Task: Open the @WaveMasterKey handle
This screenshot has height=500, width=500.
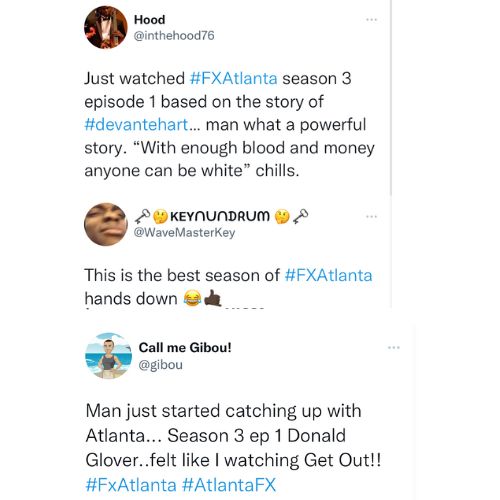Action: click(x=184, y=232)
